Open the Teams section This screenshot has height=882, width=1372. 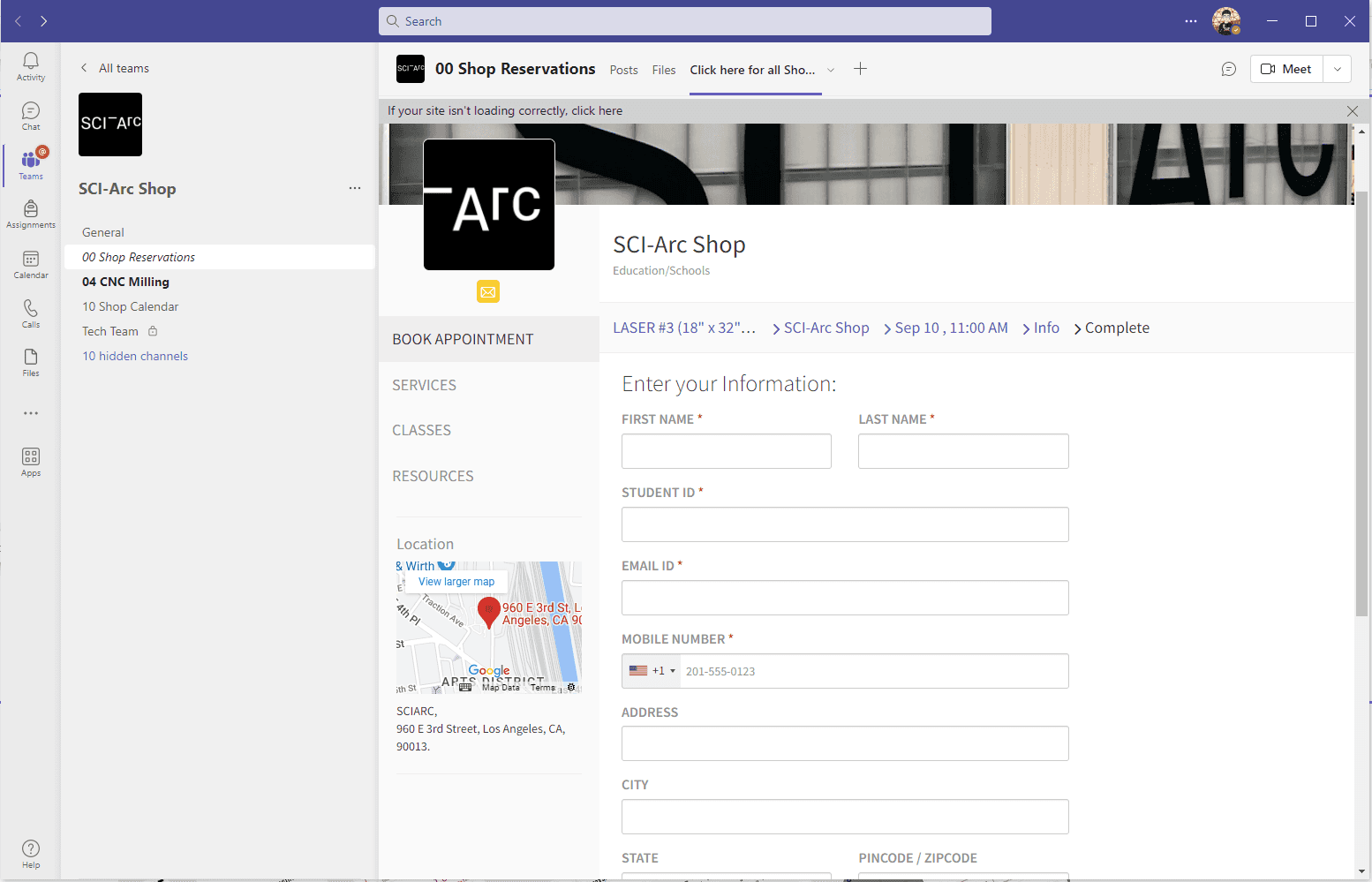click(31, 165)
